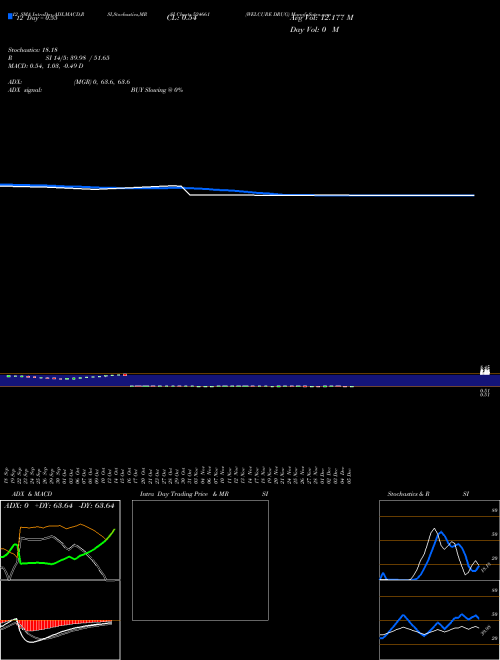Click the 'ADX & MACD' panel title
Viewport: 500px width, 660px height.
click(32, 494)
